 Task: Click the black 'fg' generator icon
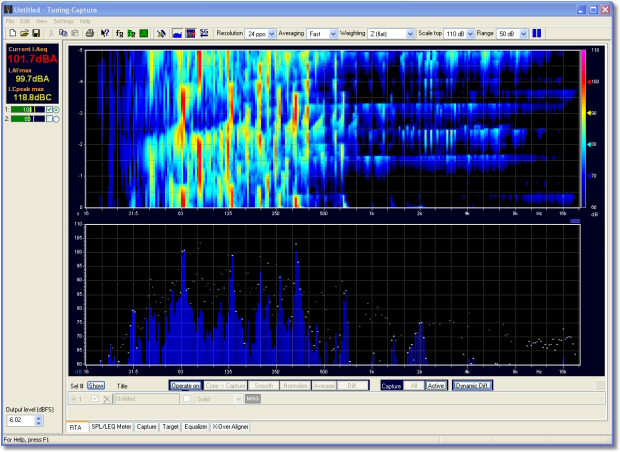tap(119, 34)
